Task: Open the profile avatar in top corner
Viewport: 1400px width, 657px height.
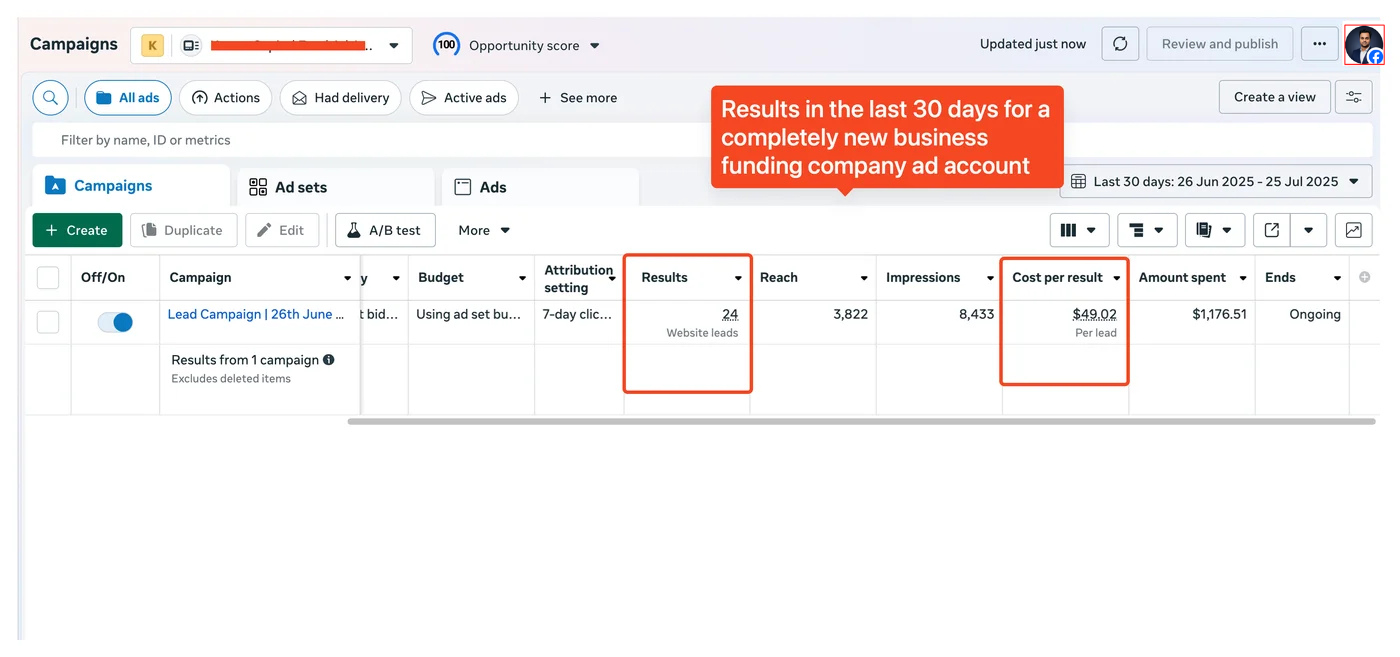Action: click(1364, 45)
